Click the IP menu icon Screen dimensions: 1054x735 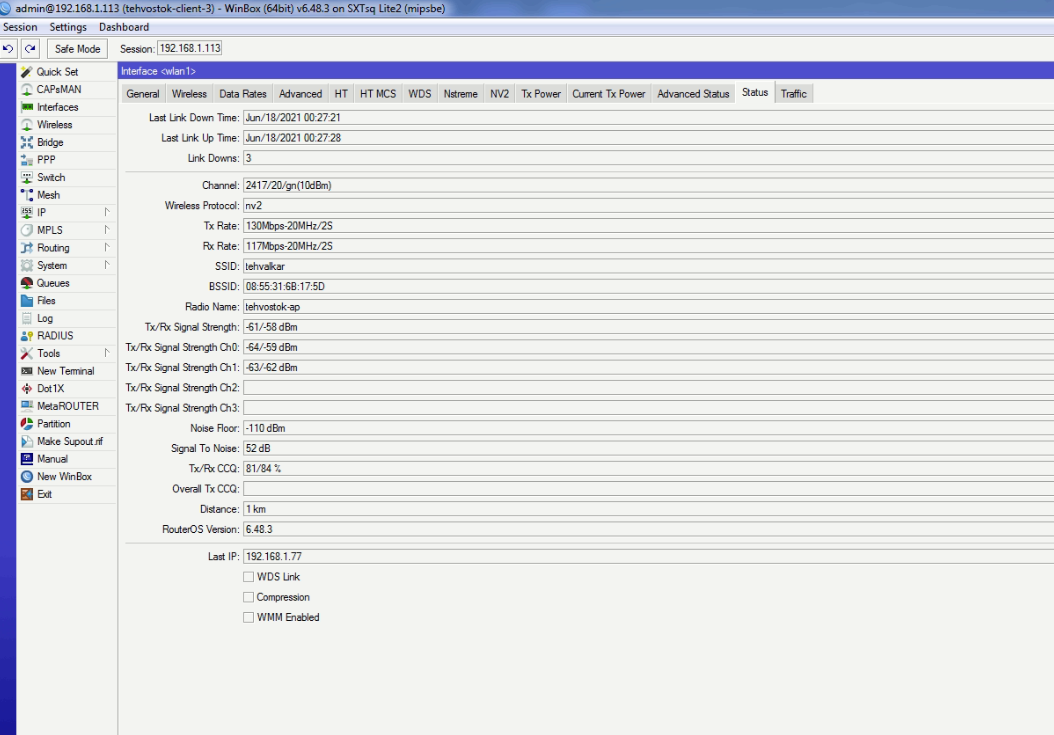coord(26,212)
